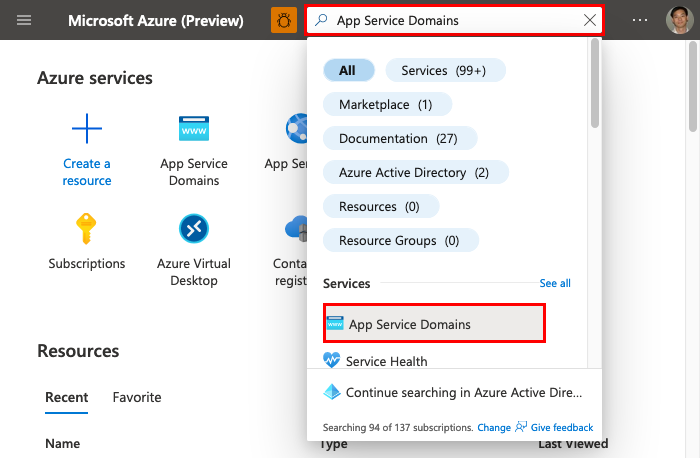Click inside the portal search field
700x458 pixels.
pos(450,20)
